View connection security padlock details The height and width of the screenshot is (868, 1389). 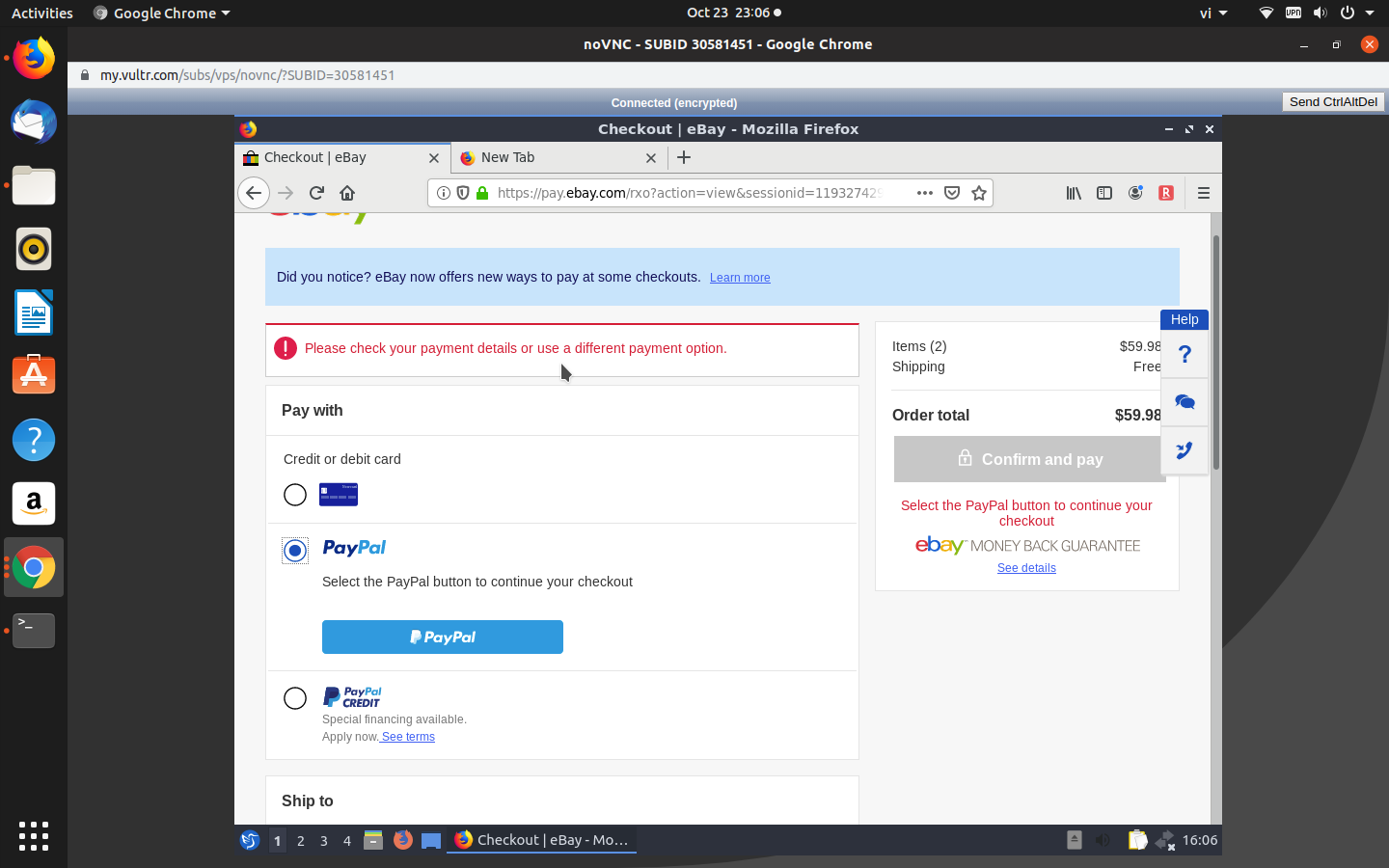pyautogui.click(x=482, y=193)
